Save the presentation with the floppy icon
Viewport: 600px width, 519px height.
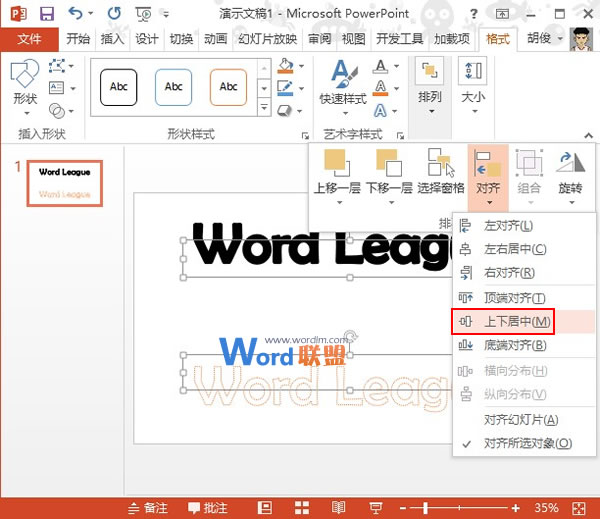(47, 14)
